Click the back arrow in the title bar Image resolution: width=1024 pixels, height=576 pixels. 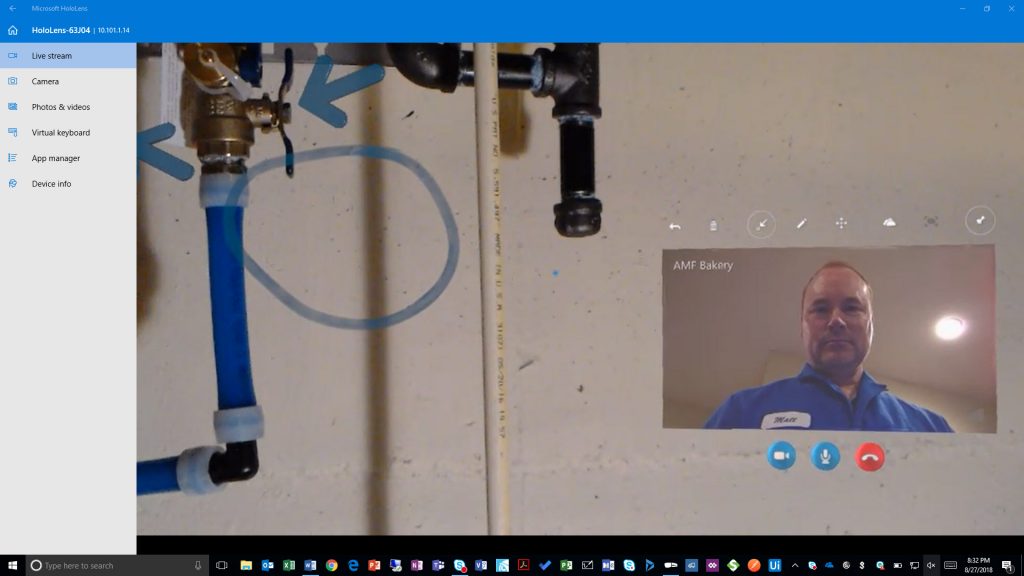[12, 8]
